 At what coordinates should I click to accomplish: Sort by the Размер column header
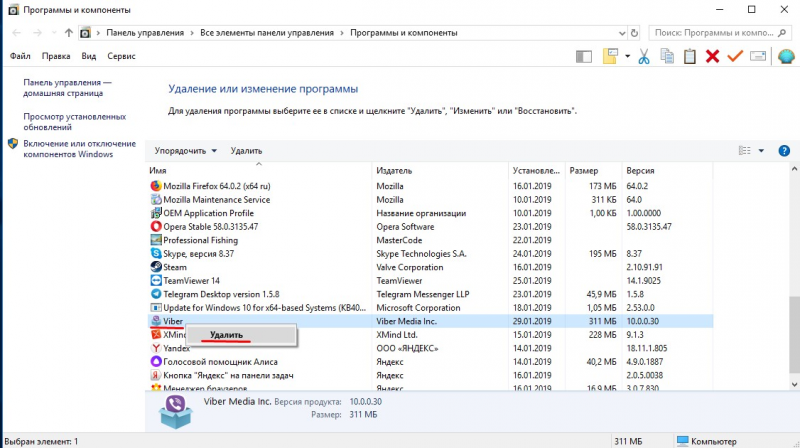point(593,170)
